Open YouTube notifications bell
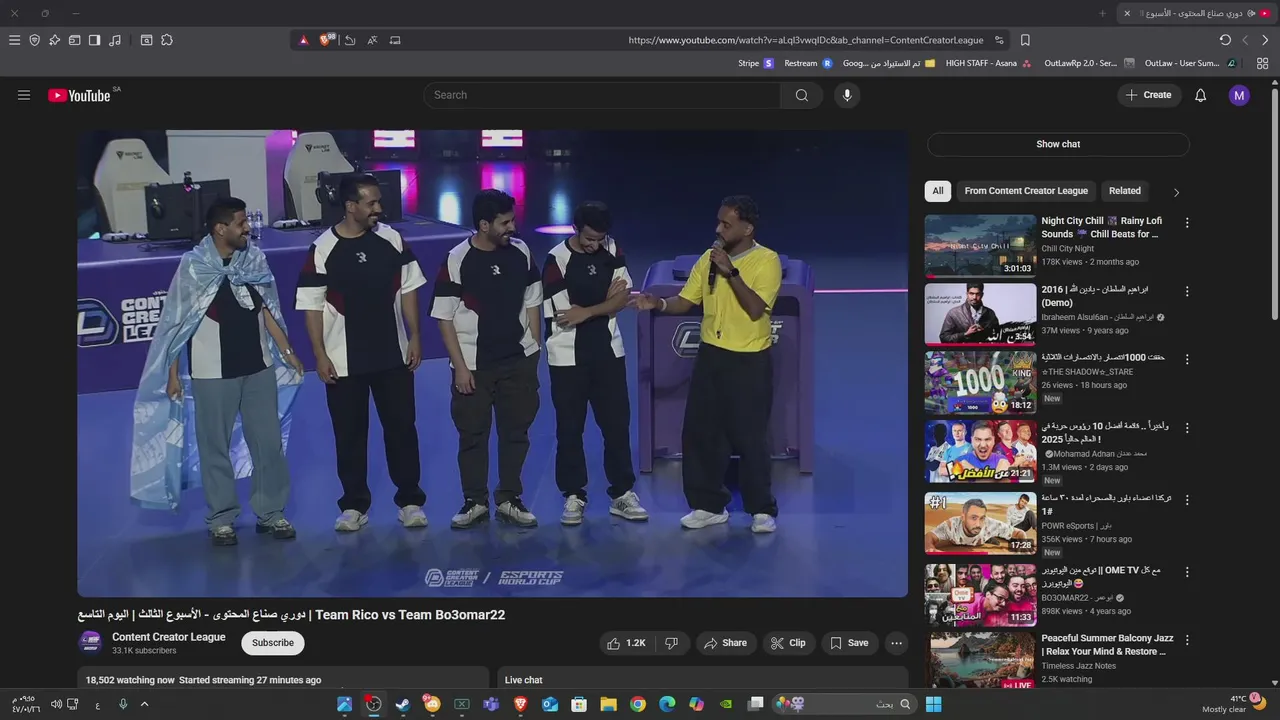 [x=1201, y=95]
